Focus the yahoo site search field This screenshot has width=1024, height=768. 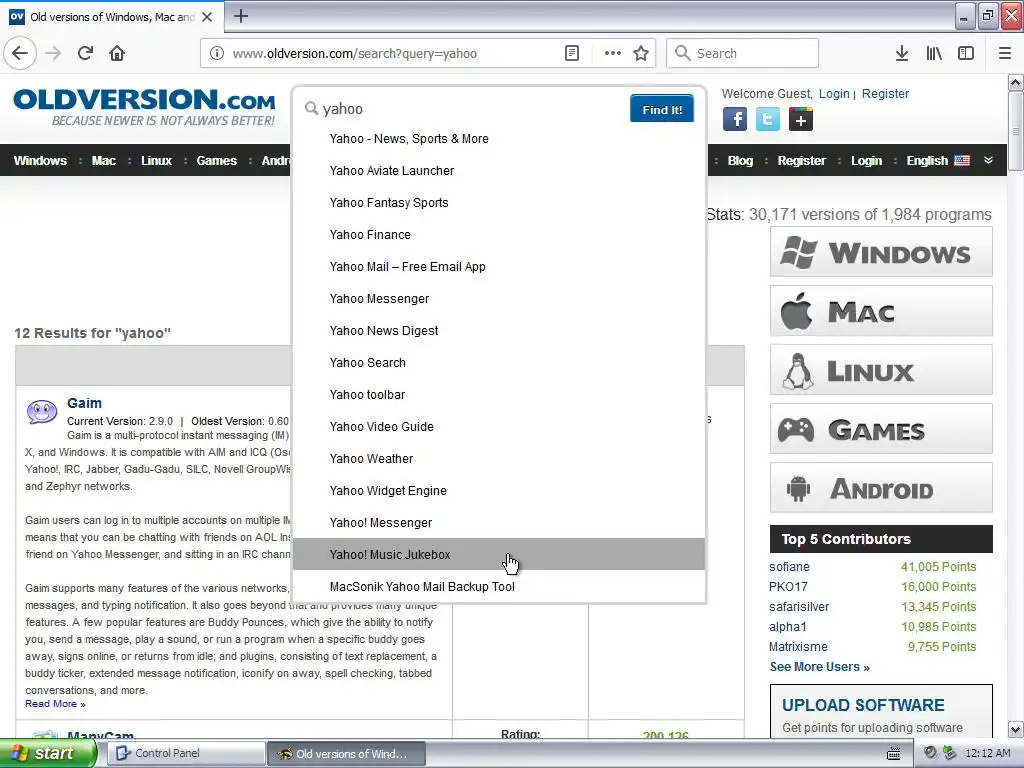pos(470,109)
